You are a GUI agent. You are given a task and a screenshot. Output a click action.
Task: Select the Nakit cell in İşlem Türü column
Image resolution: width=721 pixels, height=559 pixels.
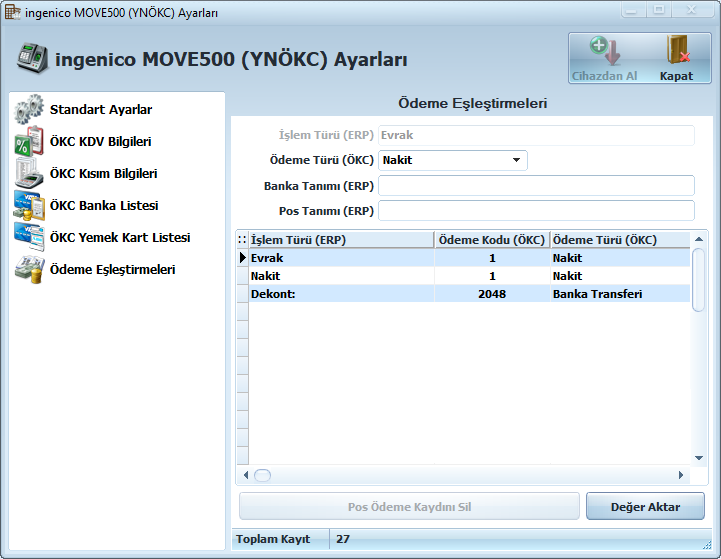(x=341, y=276)
